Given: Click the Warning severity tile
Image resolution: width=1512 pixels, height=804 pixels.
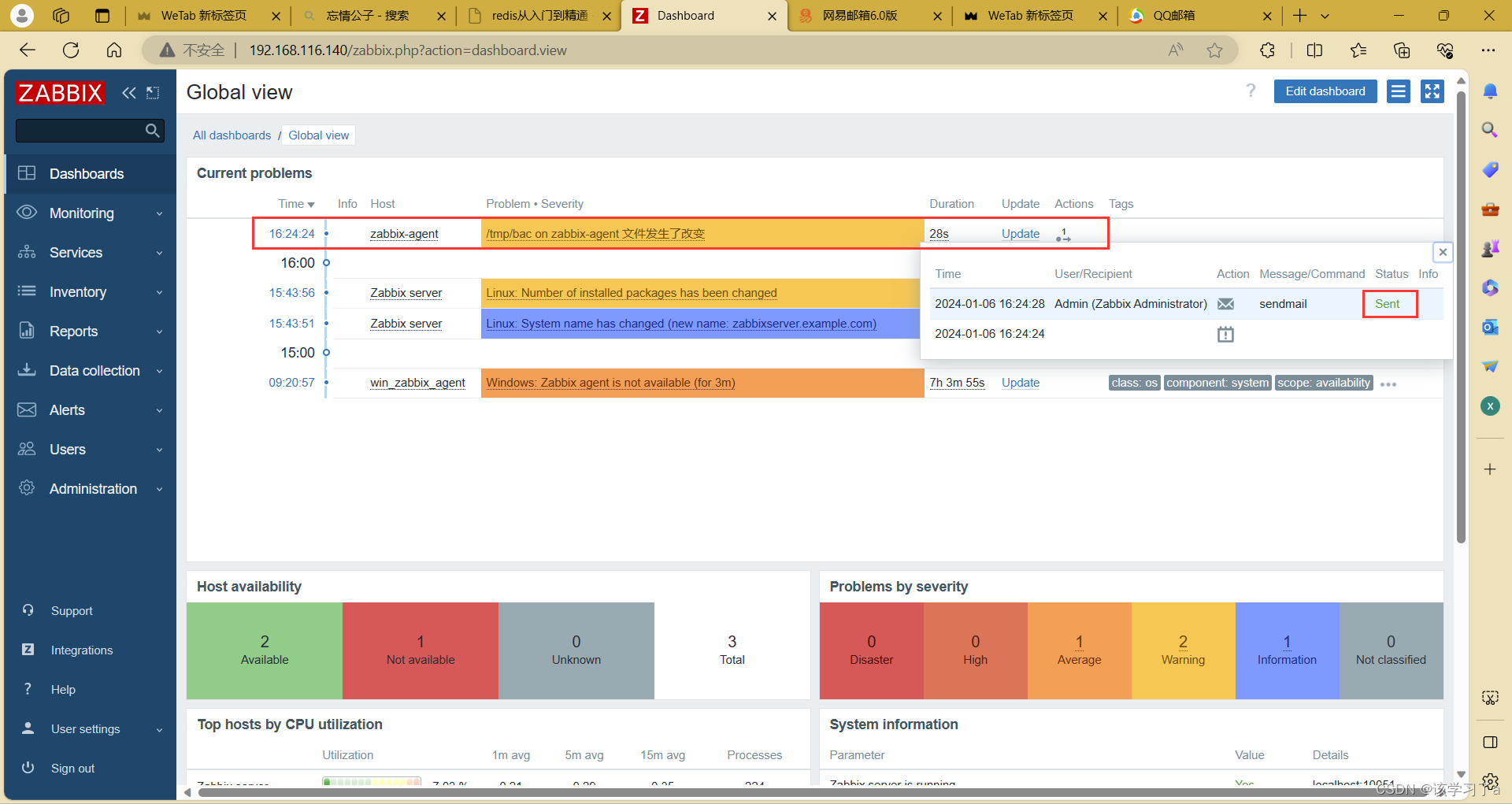Looking at the screenshot, I should pos(1183,650).
